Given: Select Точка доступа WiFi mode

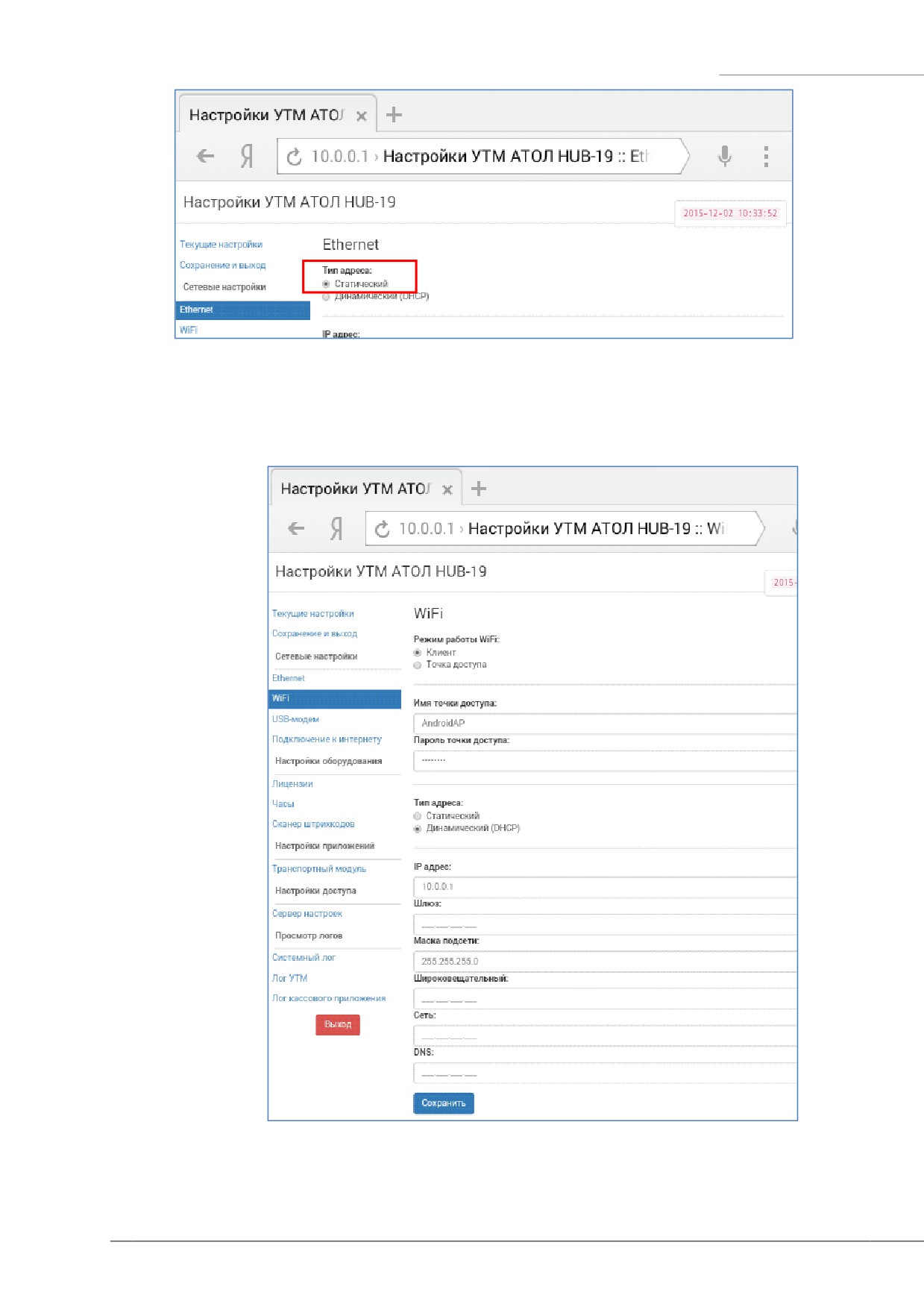Looking at the screenshot, I should (418, 665).
